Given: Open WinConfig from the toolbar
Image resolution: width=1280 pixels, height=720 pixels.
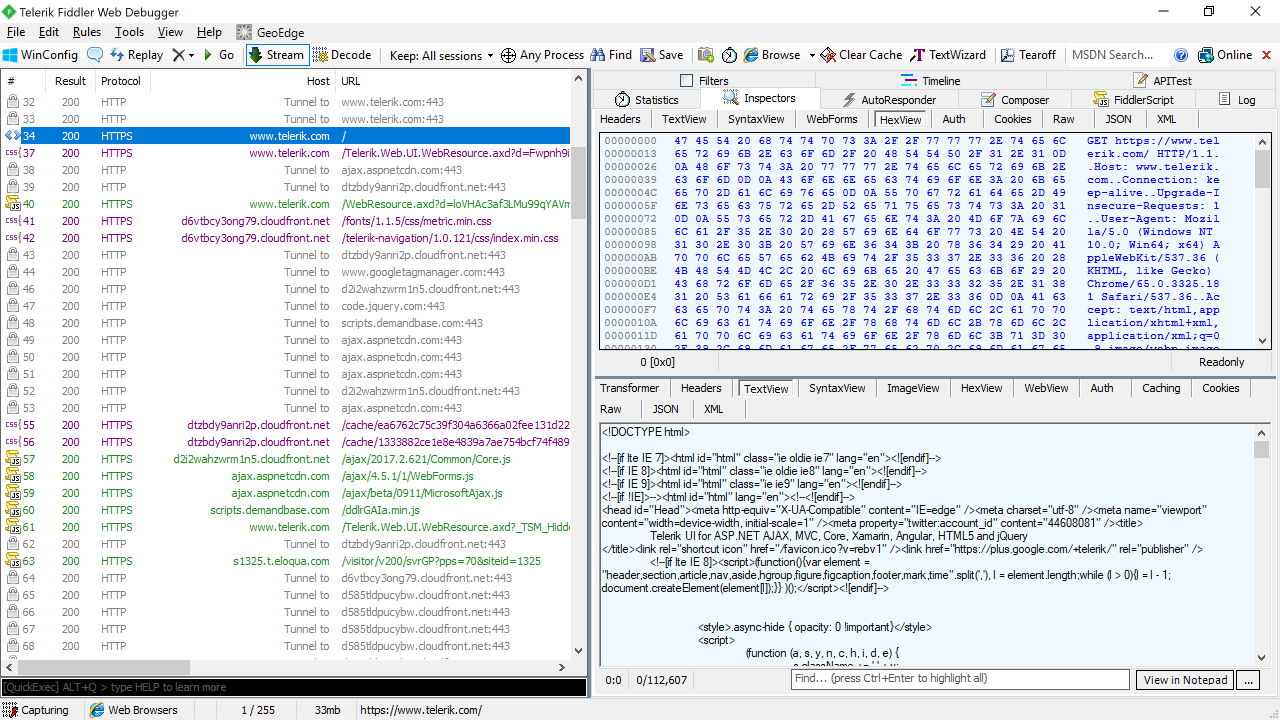Looking at the screenshot, I should 41,55.
